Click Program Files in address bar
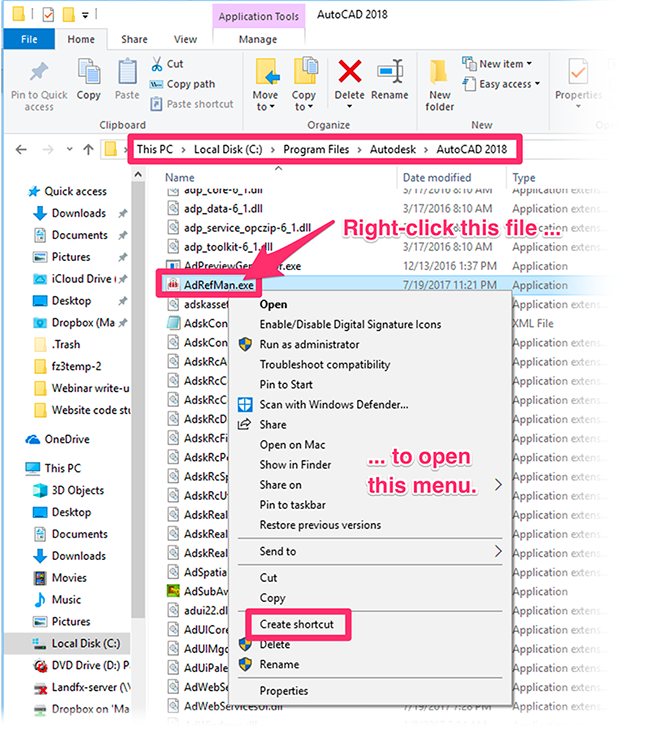650x732 pixels. pyautogui.click(x=316, y=149)
